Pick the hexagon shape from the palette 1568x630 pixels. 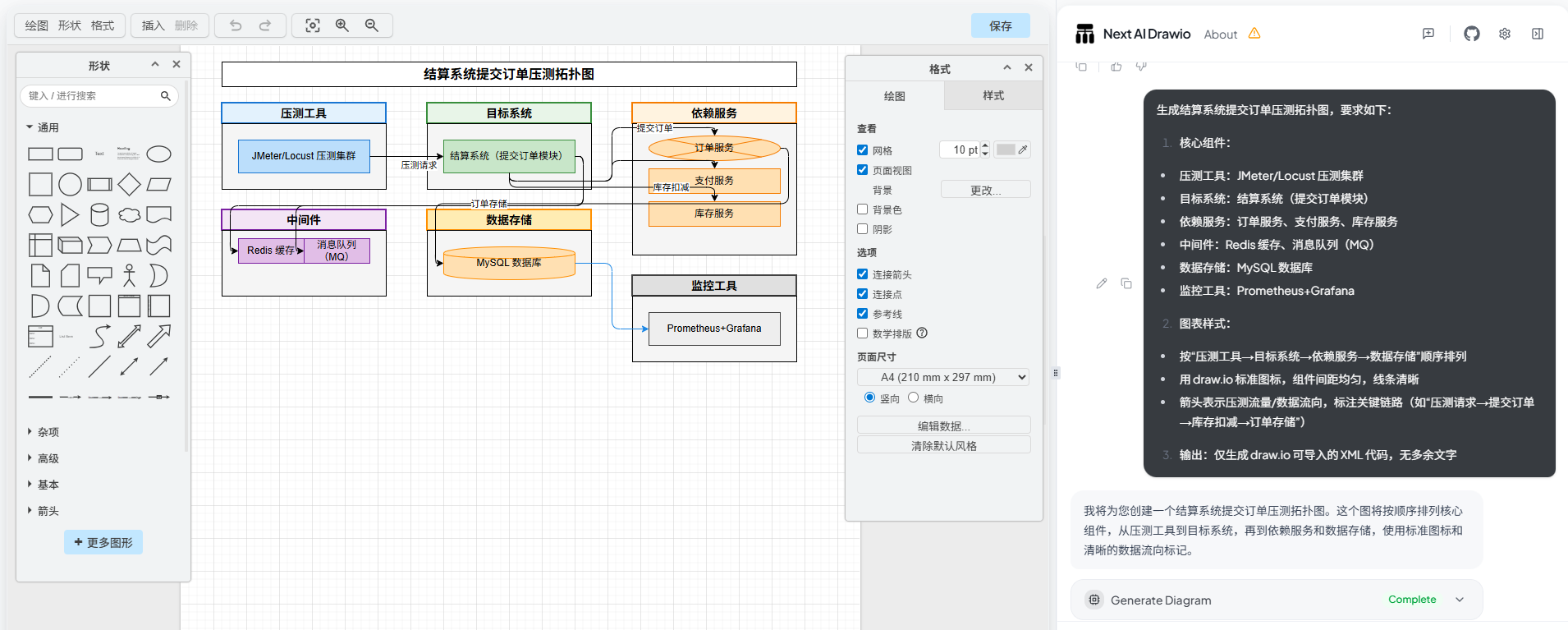(40, 214)
